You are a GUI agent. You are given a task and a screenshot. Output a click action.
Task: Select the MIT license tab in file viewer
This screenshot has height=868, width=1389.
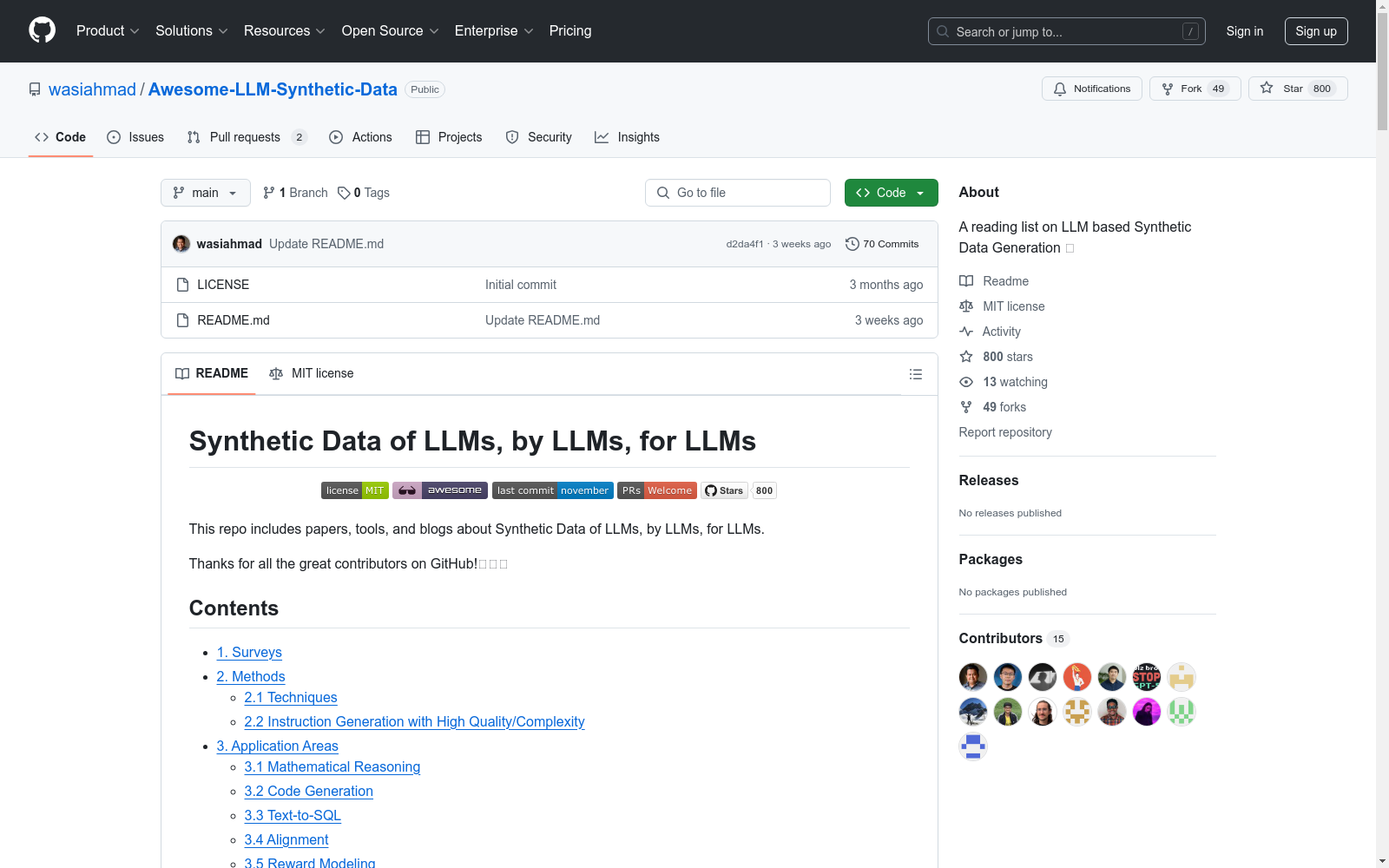coord(311,373)
